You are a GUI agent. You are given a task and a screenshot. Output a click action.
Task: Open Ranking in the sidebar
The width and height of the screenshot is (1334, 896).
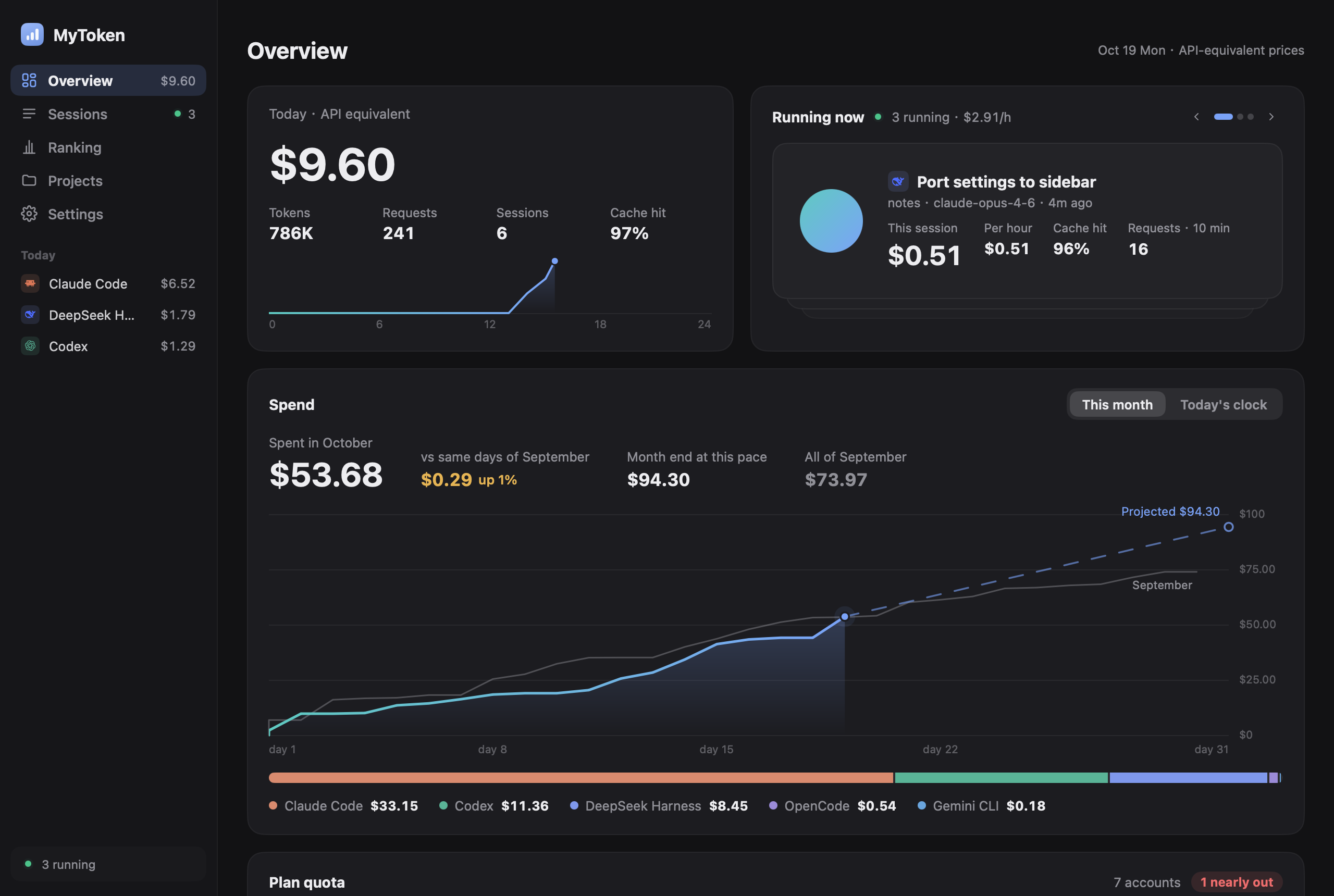[108, 147]
